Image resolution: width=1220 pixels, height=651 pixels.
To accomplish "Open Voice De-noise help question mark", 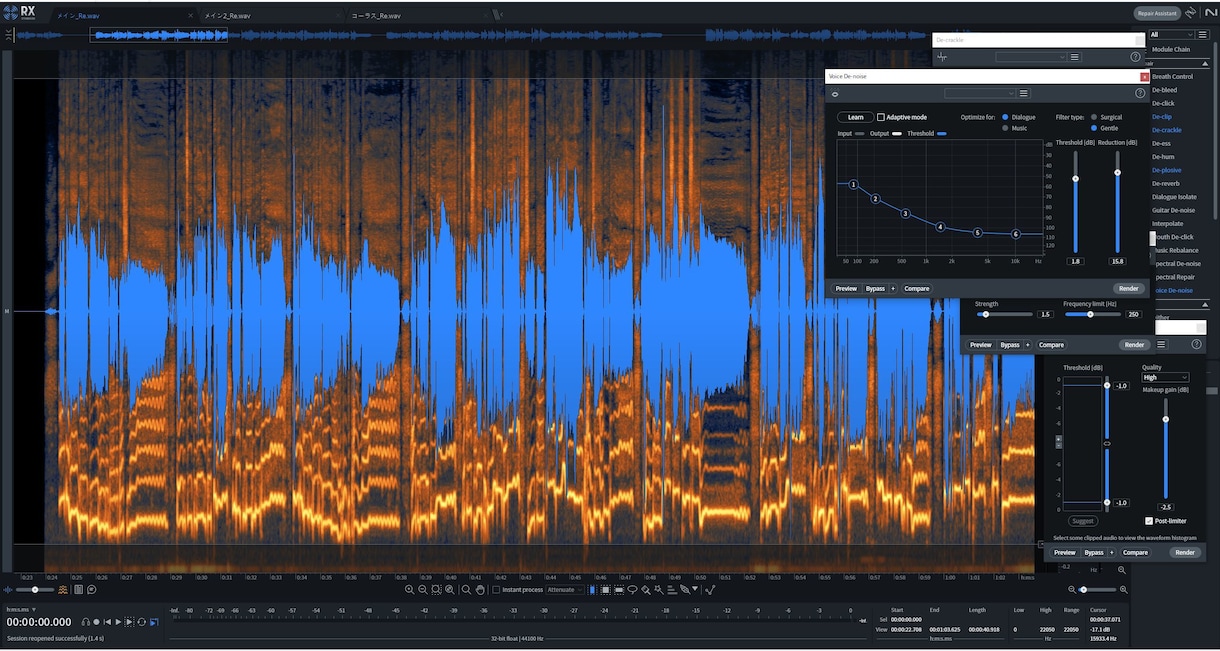I will pyautogui.click(x=1140, y=93).
